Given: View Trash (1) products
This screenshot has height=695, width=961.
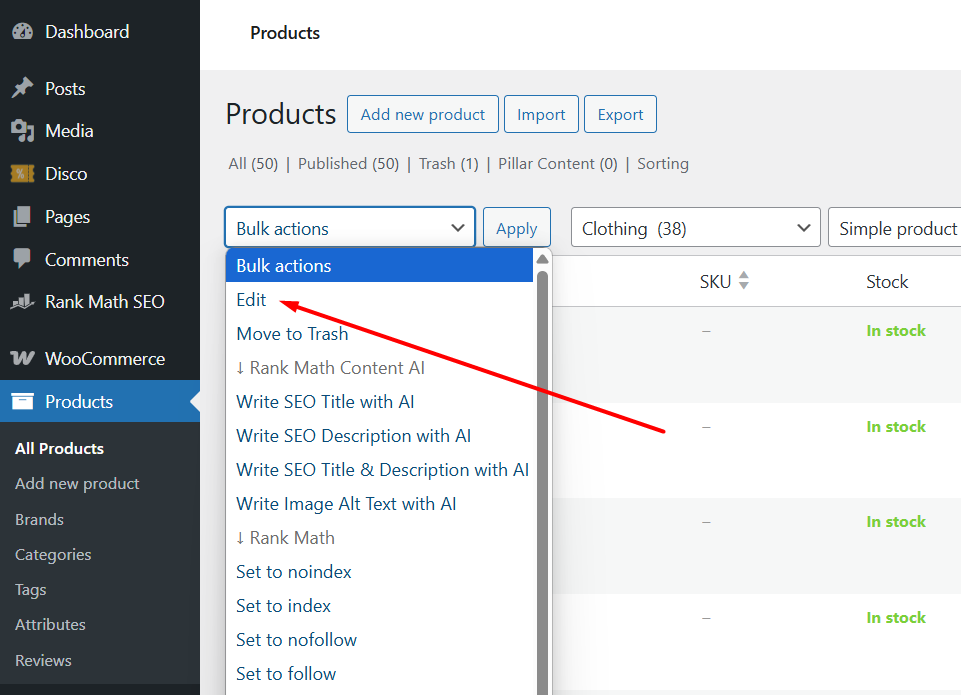Looking at the screenshot, I should tap(449, 164).
